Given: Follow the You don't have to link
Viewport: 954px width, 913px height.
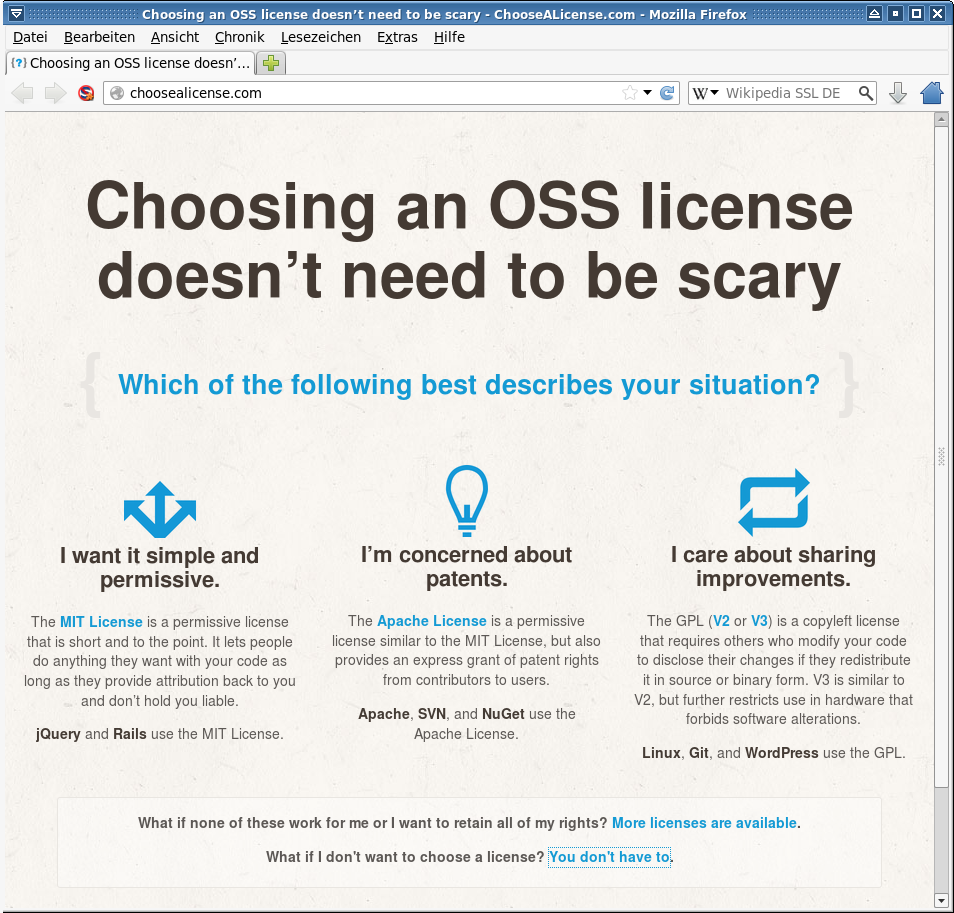Looking at the screenshot, I should 609,856.
